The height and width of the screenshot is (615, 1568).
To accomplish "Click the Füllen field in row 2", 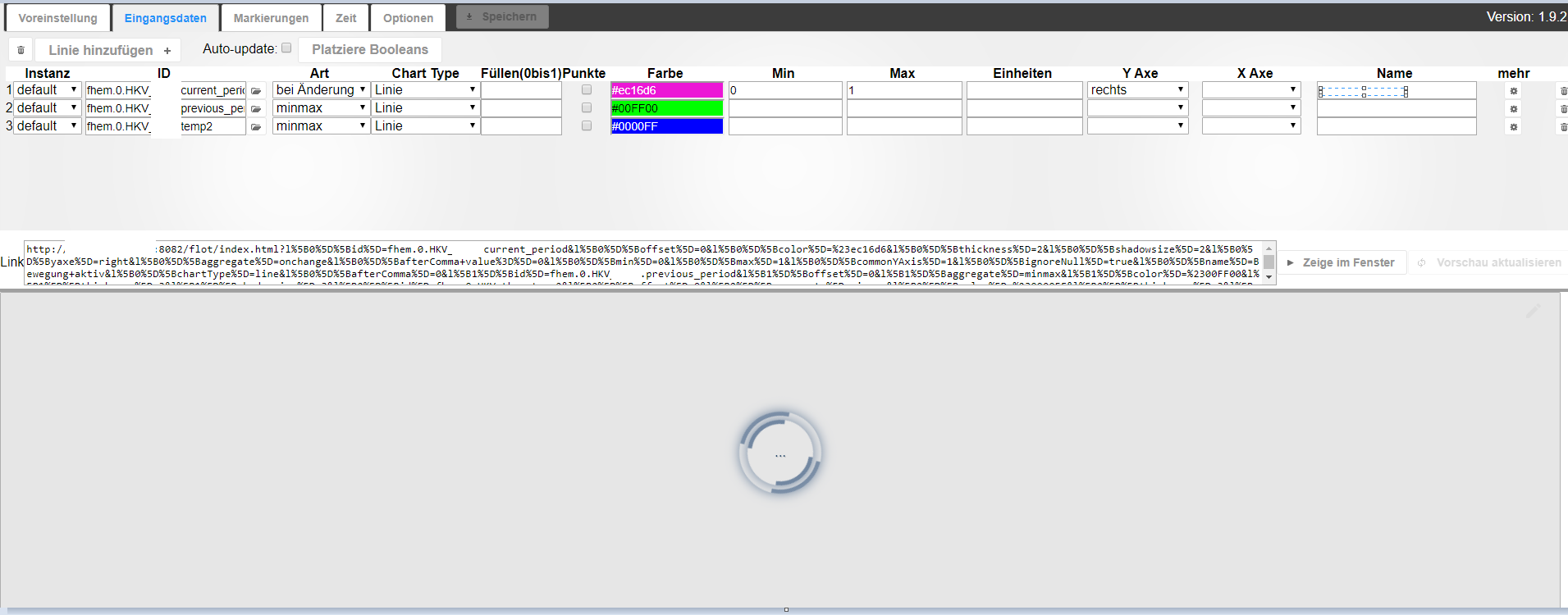I will (521, 108).
